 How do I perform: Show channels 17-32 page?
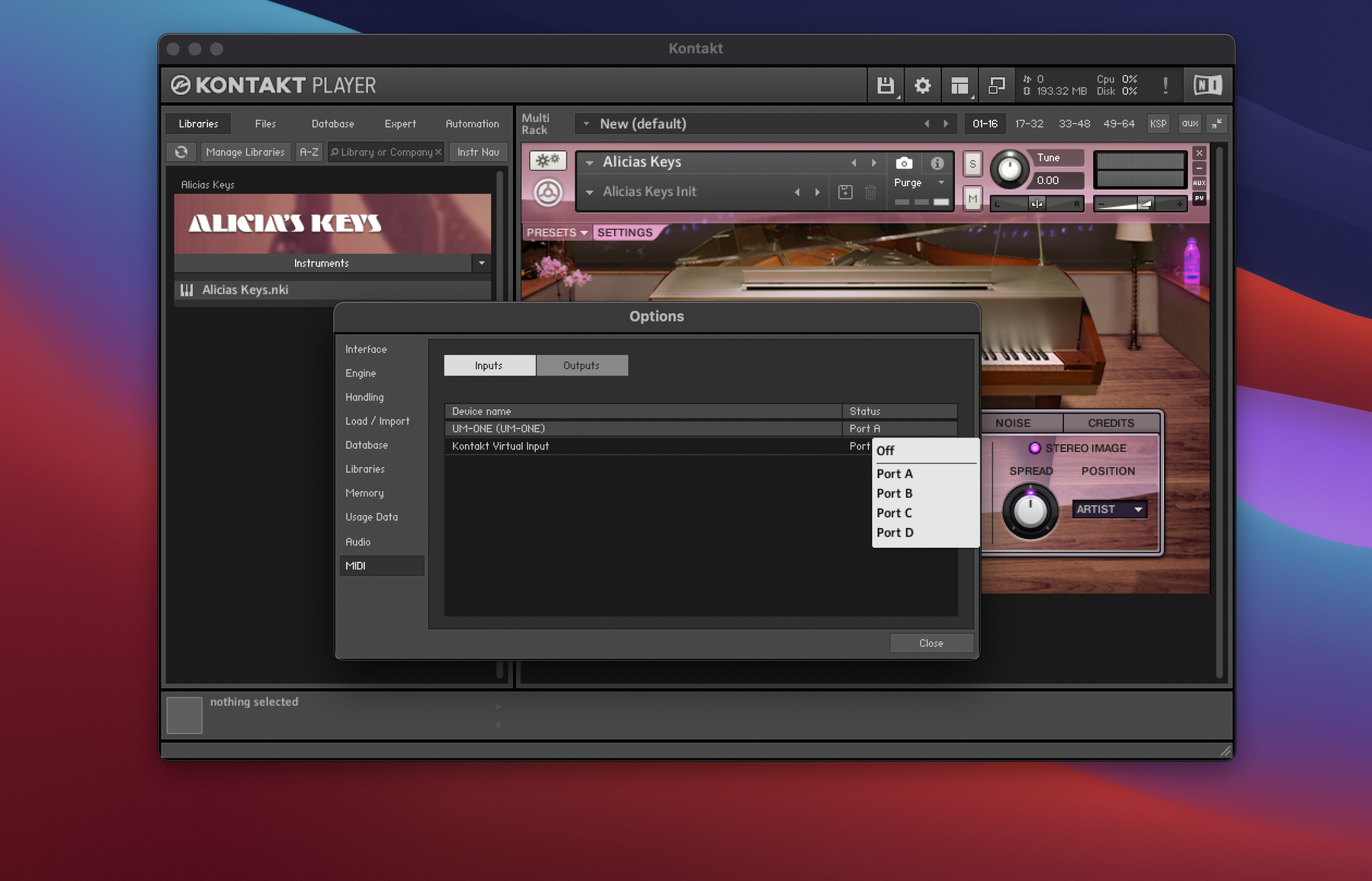1029,123
